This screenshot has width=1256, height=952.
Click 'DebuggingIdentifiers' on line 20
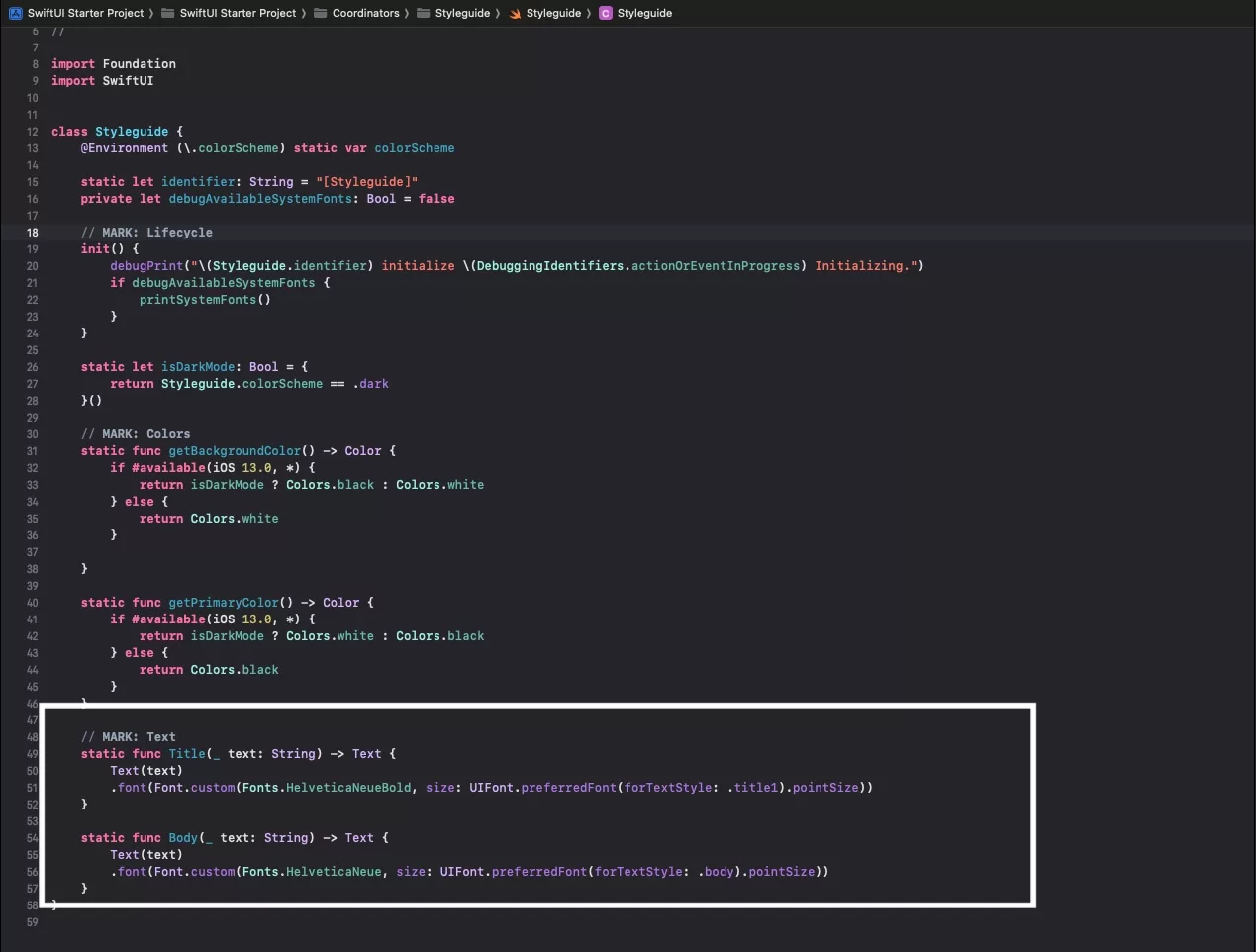tap(550, 266)
